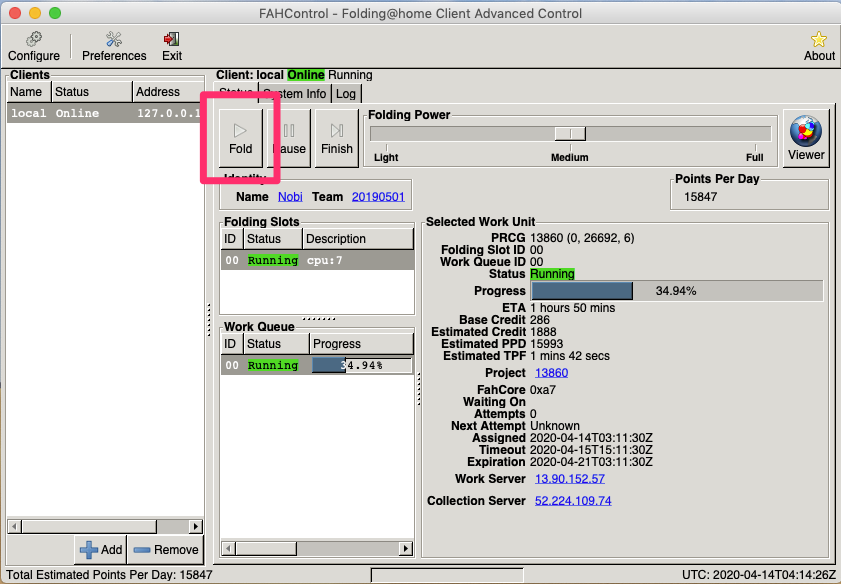Switch to the System Info tab

(x=294, y=93)
